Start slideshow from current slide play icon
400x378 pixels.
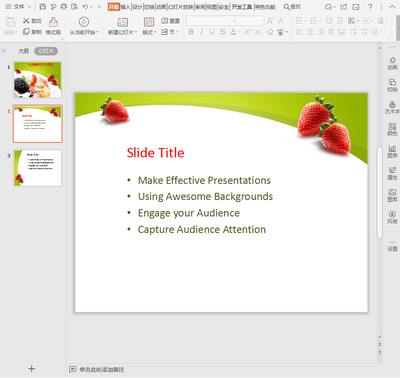pos(84,22)
